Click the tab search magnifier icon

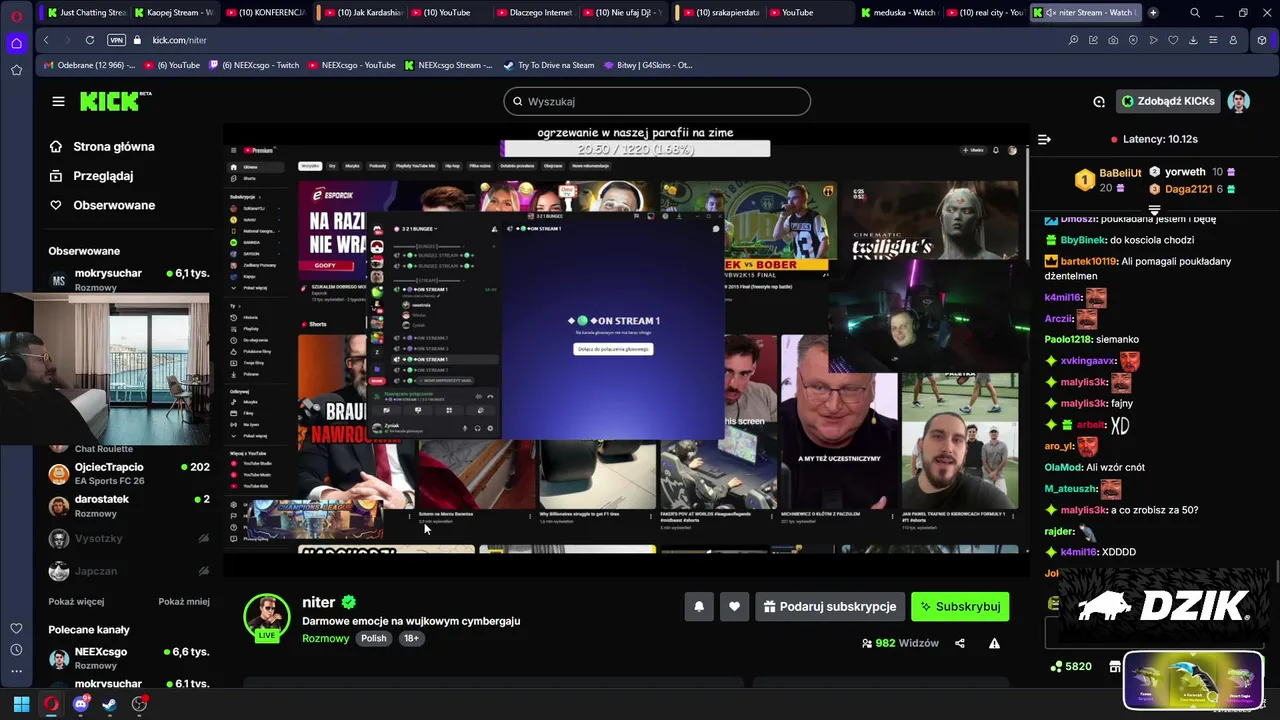click(x=1195, y=12)
